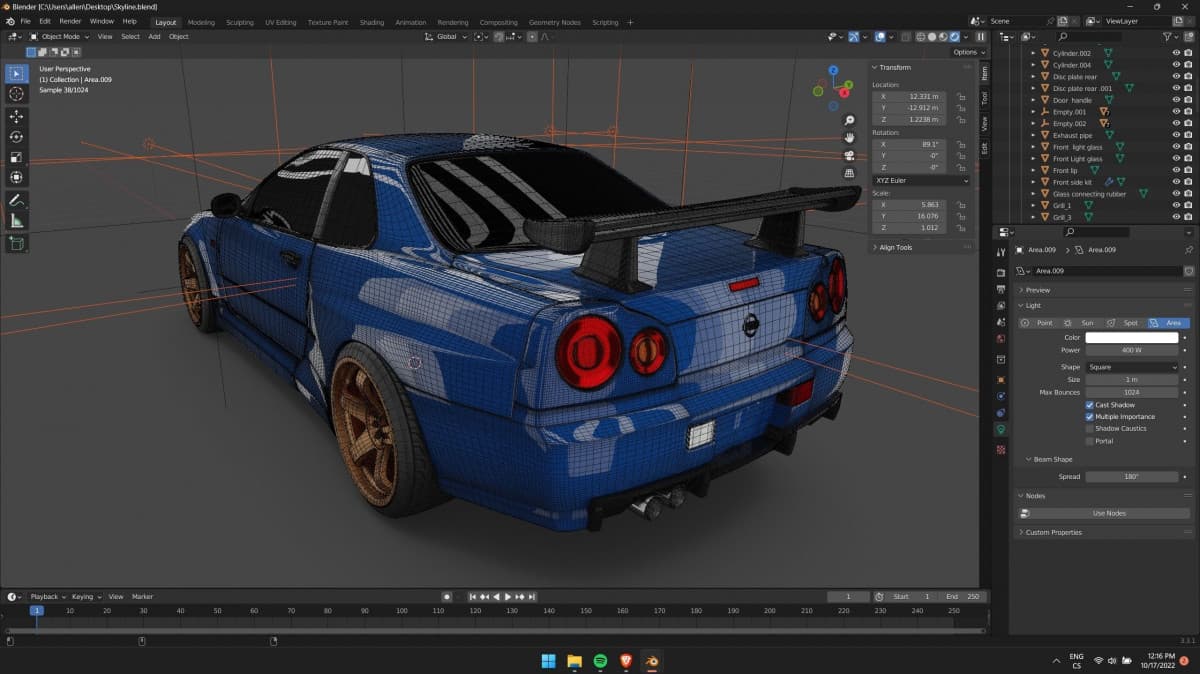Image resolution: width=1200 pixels, height=674 pixels.
Task: Activate the Measure tool
Action: click(16, 221)
